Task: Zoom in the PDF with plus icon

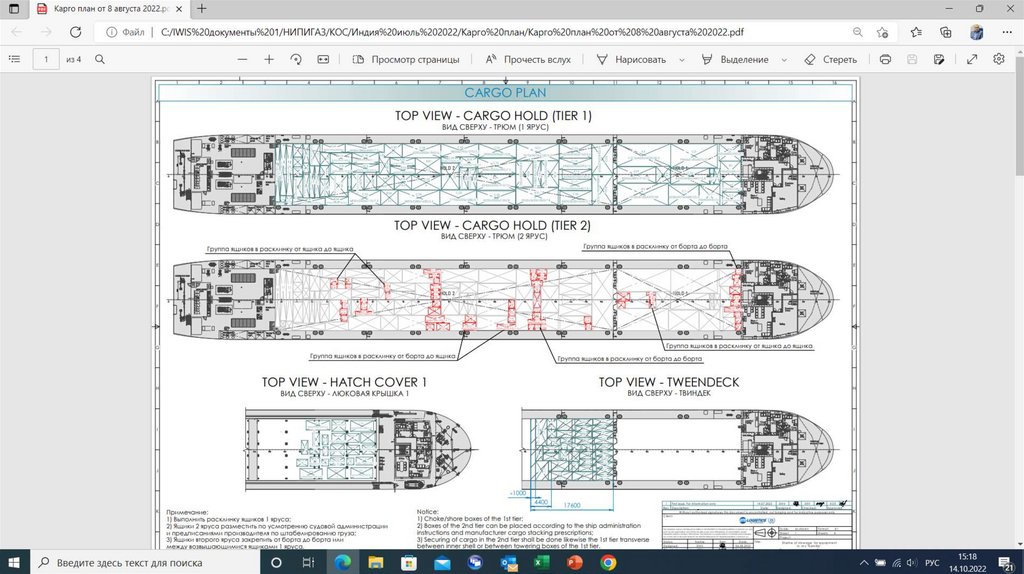Action: 269,59
